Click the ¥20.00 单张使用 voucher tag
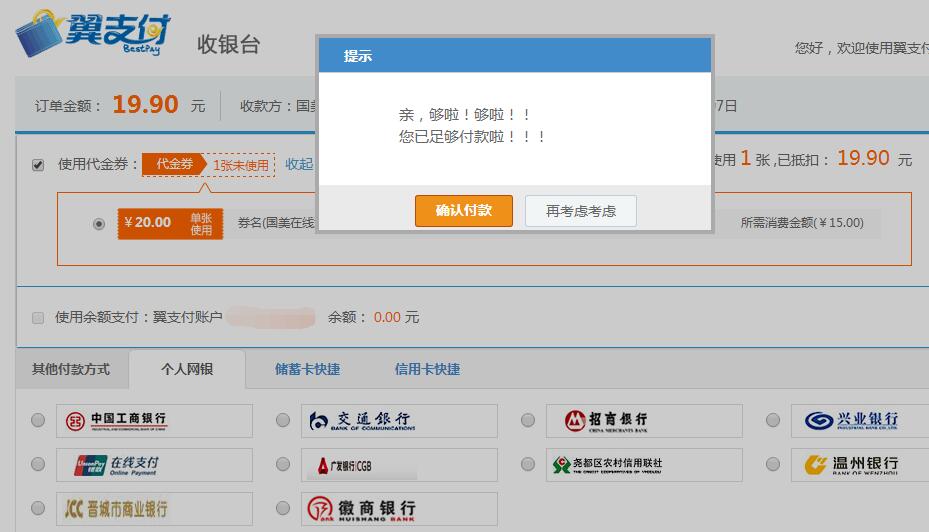This screenshot has height=532, width=929. pos(170,223)
